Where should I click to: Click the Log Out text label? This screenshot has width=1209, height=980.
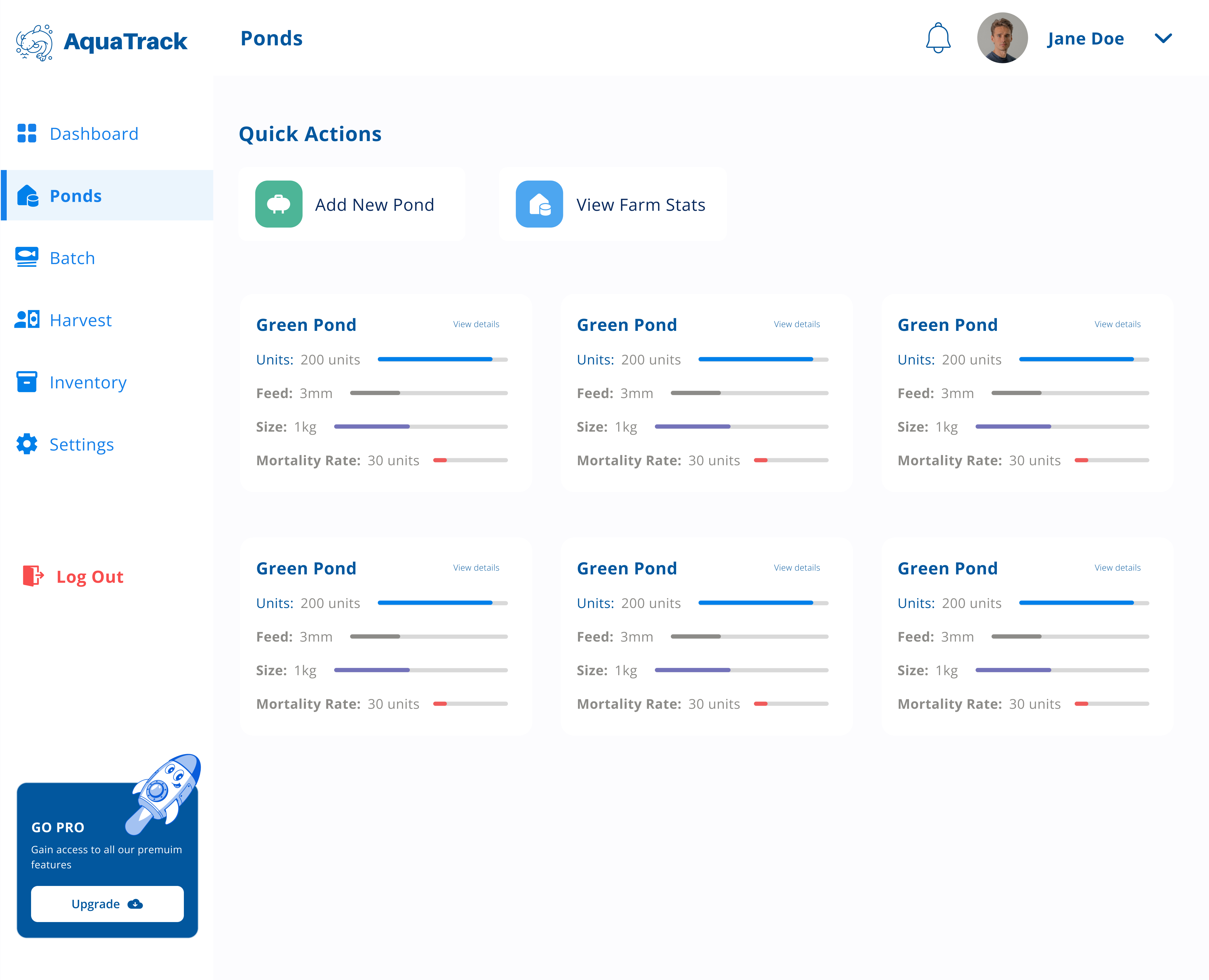pyautogui.click(x=90, y=576)
